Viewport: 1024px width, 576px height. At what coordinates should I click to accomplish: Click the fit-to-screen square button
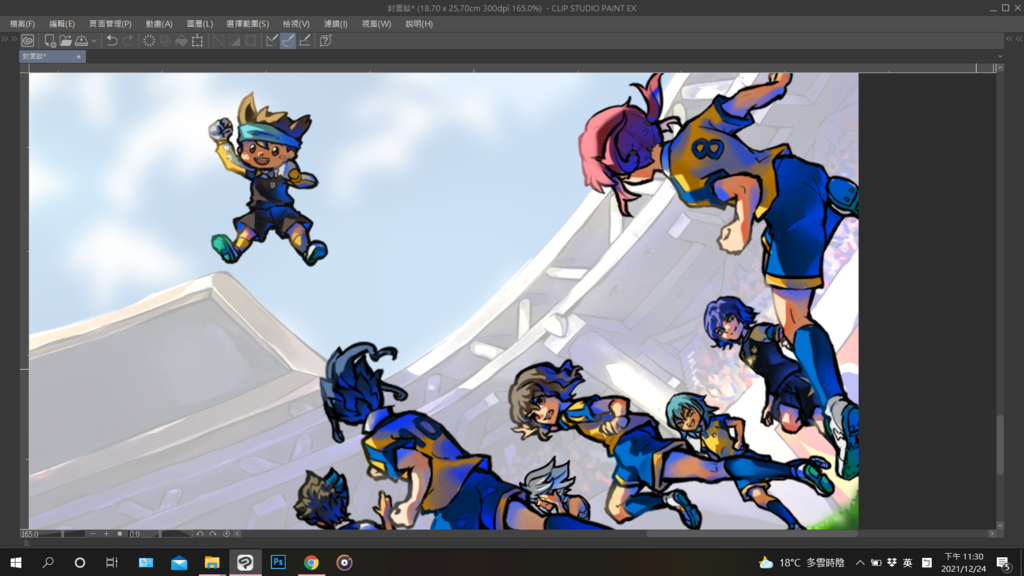pos(120,534)
